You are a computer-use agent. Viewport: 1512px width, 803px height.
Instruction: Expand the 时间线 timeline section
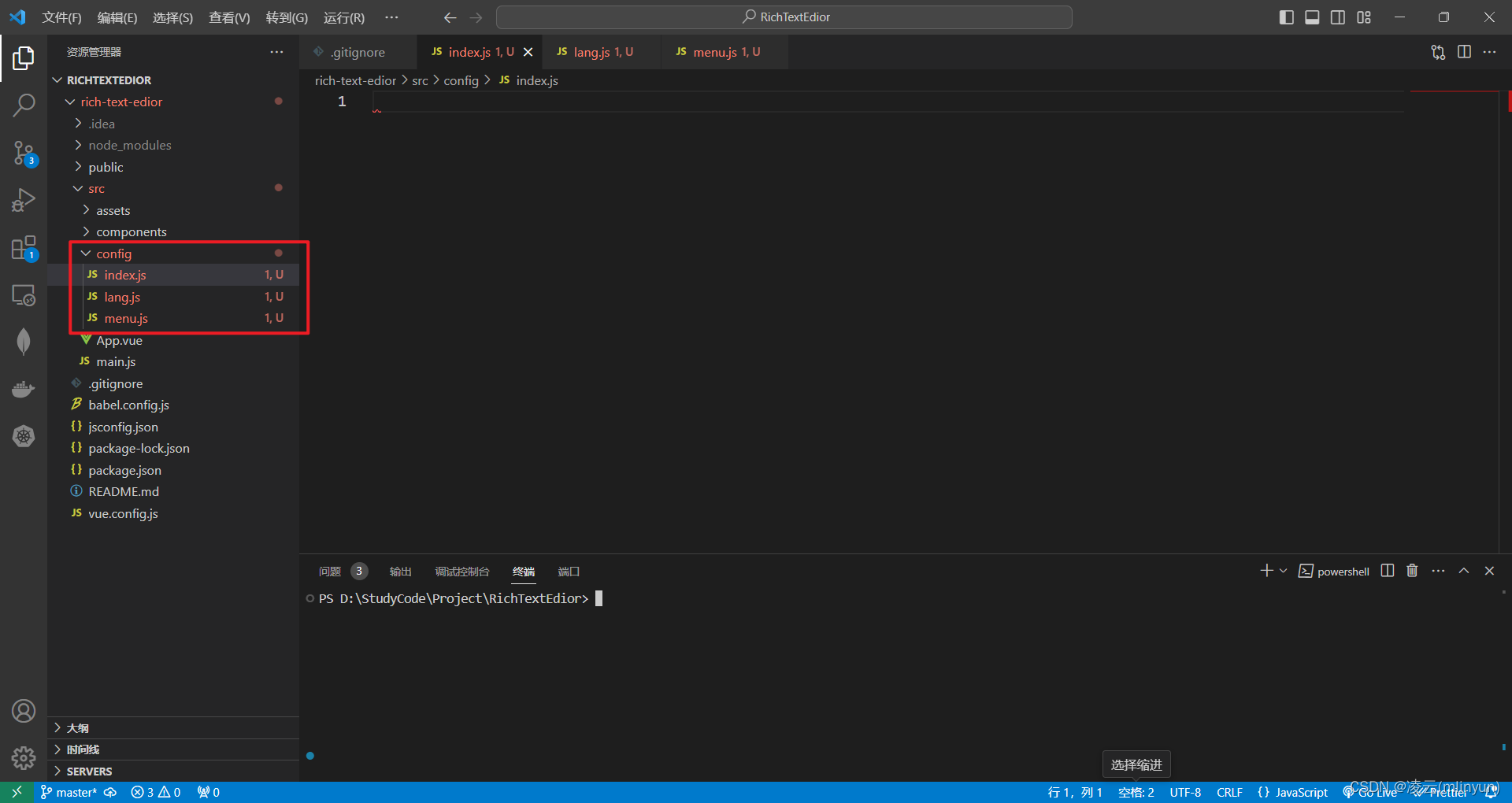[173, 749]
